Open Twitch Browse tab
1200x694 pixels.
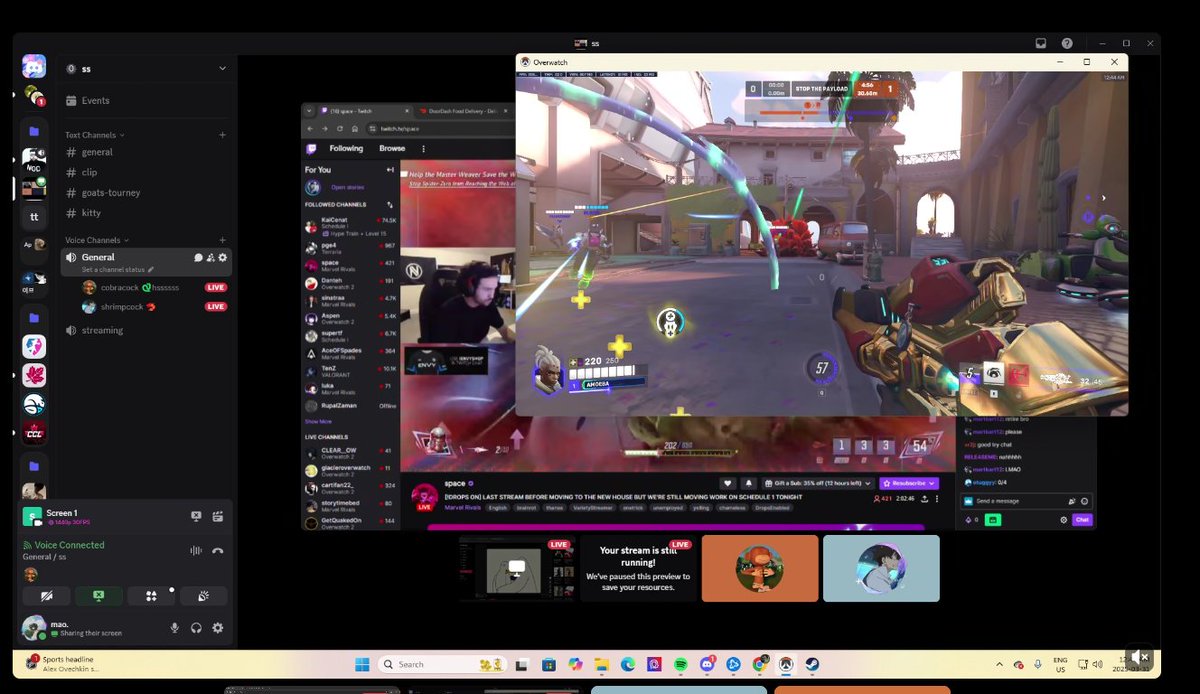(x=392, y=148)
